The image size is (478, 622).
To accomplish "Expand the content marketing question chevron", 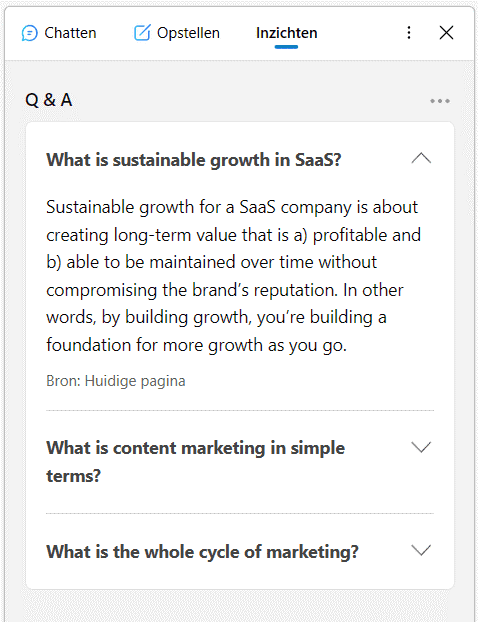I will tap(421, 447).
